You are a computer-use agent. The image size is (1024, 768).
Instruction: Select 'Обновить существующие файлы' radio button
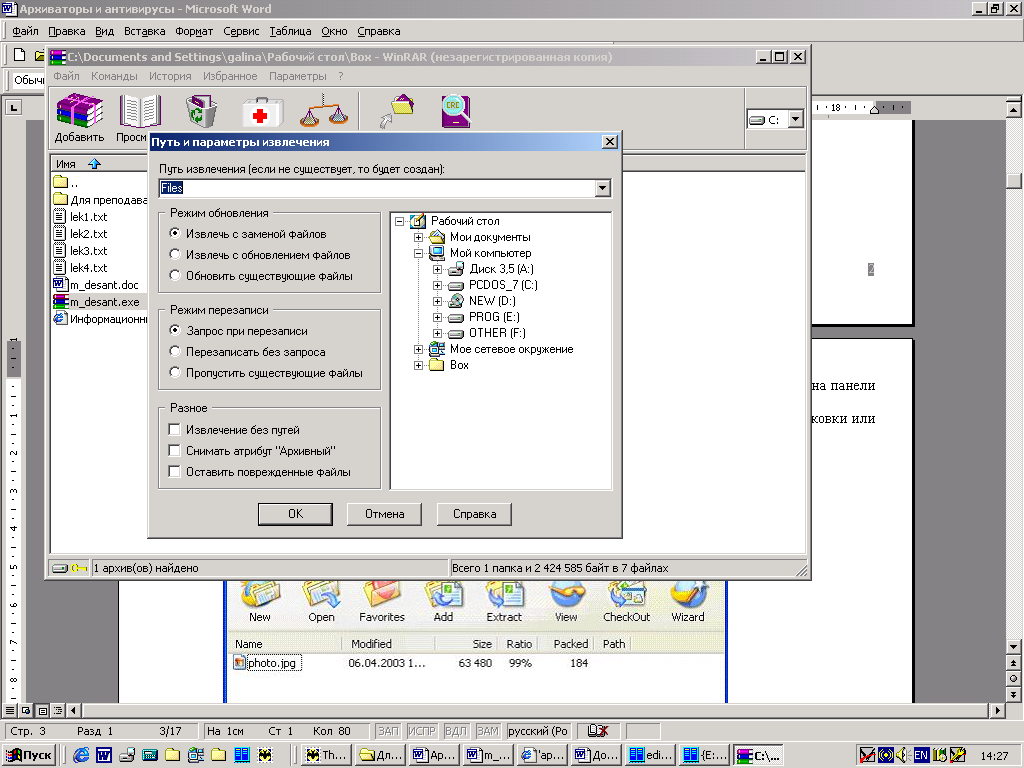[174, 275]
